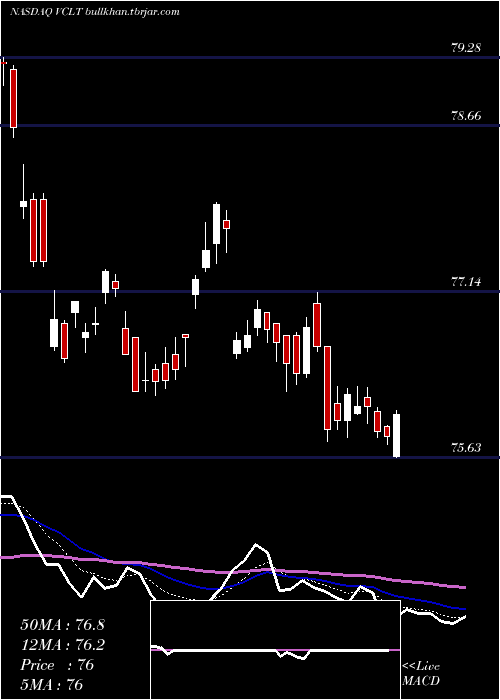Click the 75.63 price level label
500x700 pixels.
pos(466,448)
